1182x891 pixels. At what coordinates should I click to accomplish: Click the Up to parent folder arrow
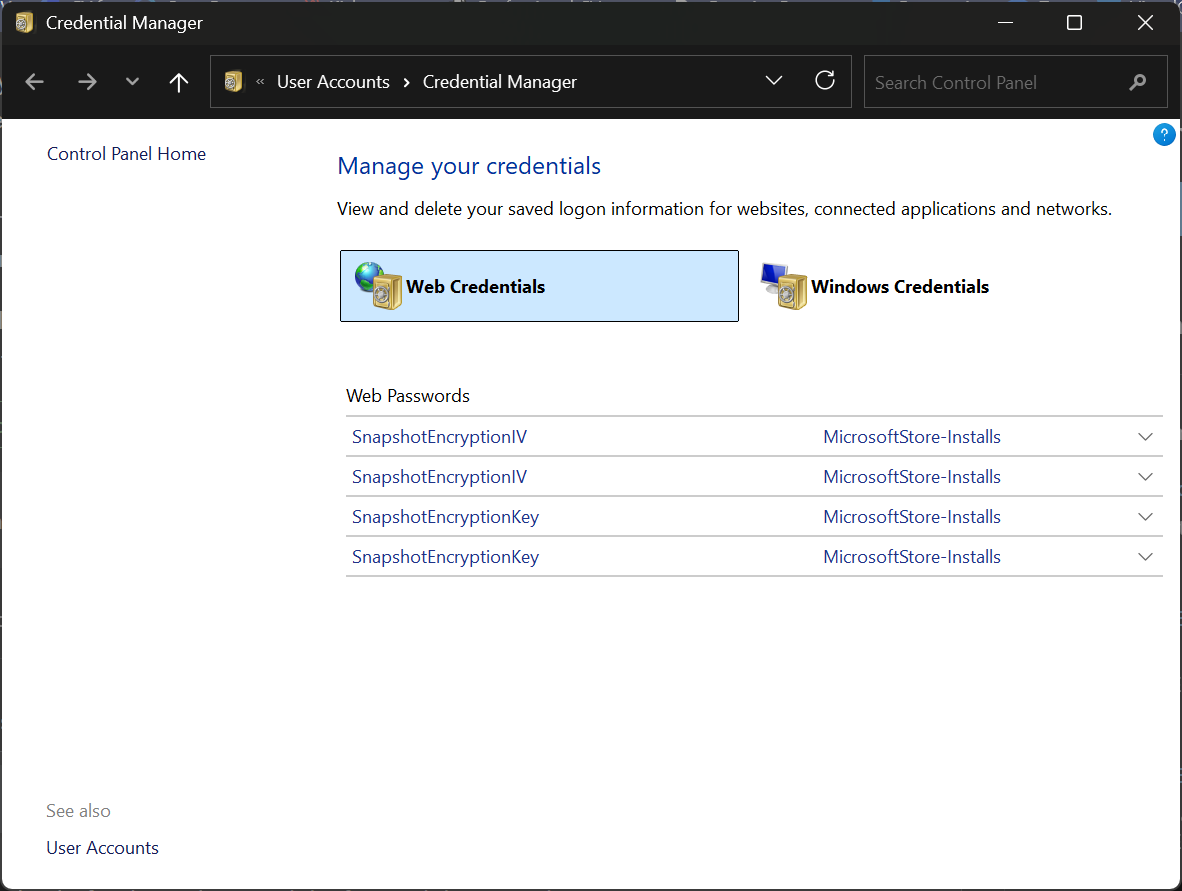(179, 82)
